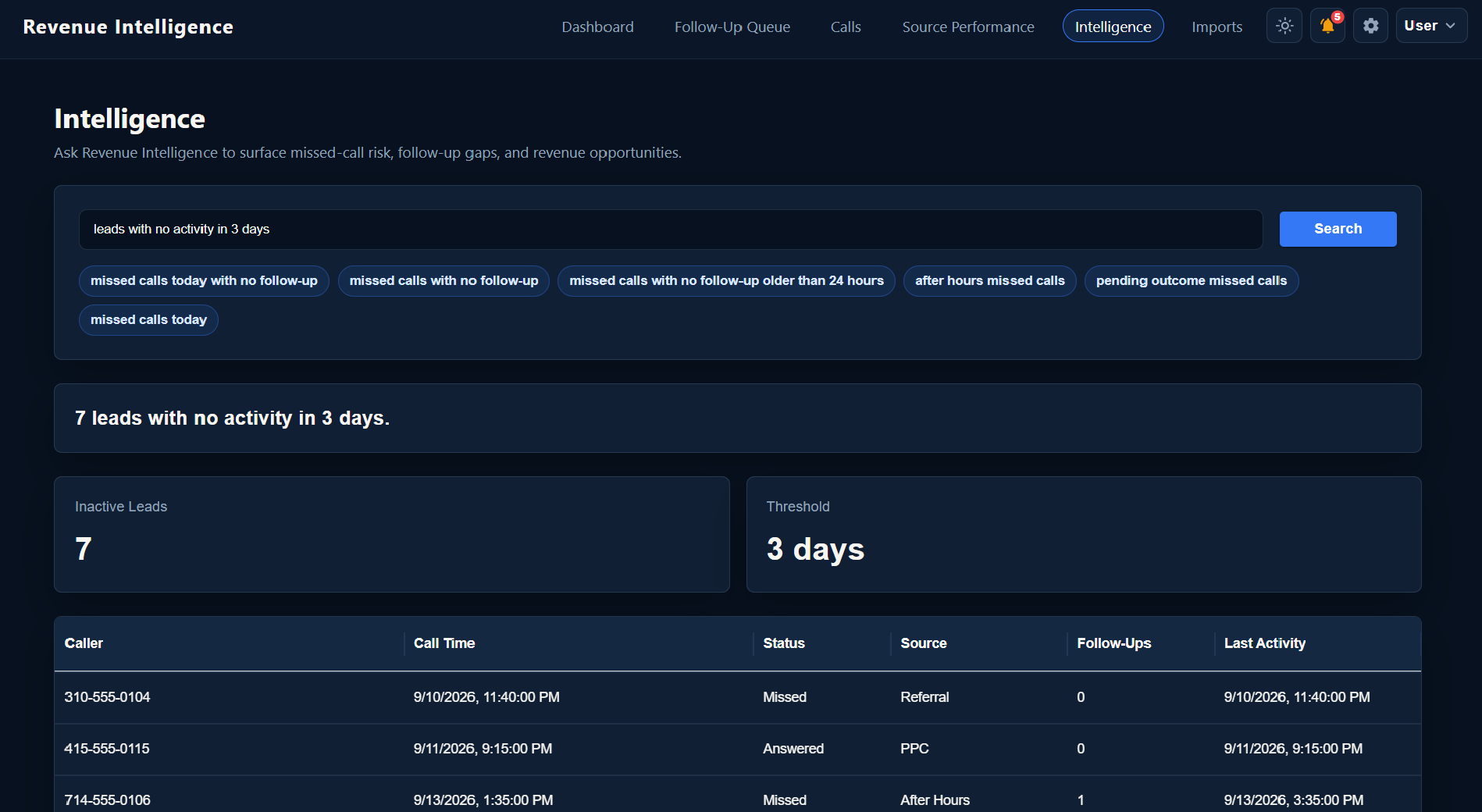The image size is (1482, 812).
Task: Click call time 9/13/2026, 1:35:00 PM
Action: pyautogui.click(x=483, y=800)
